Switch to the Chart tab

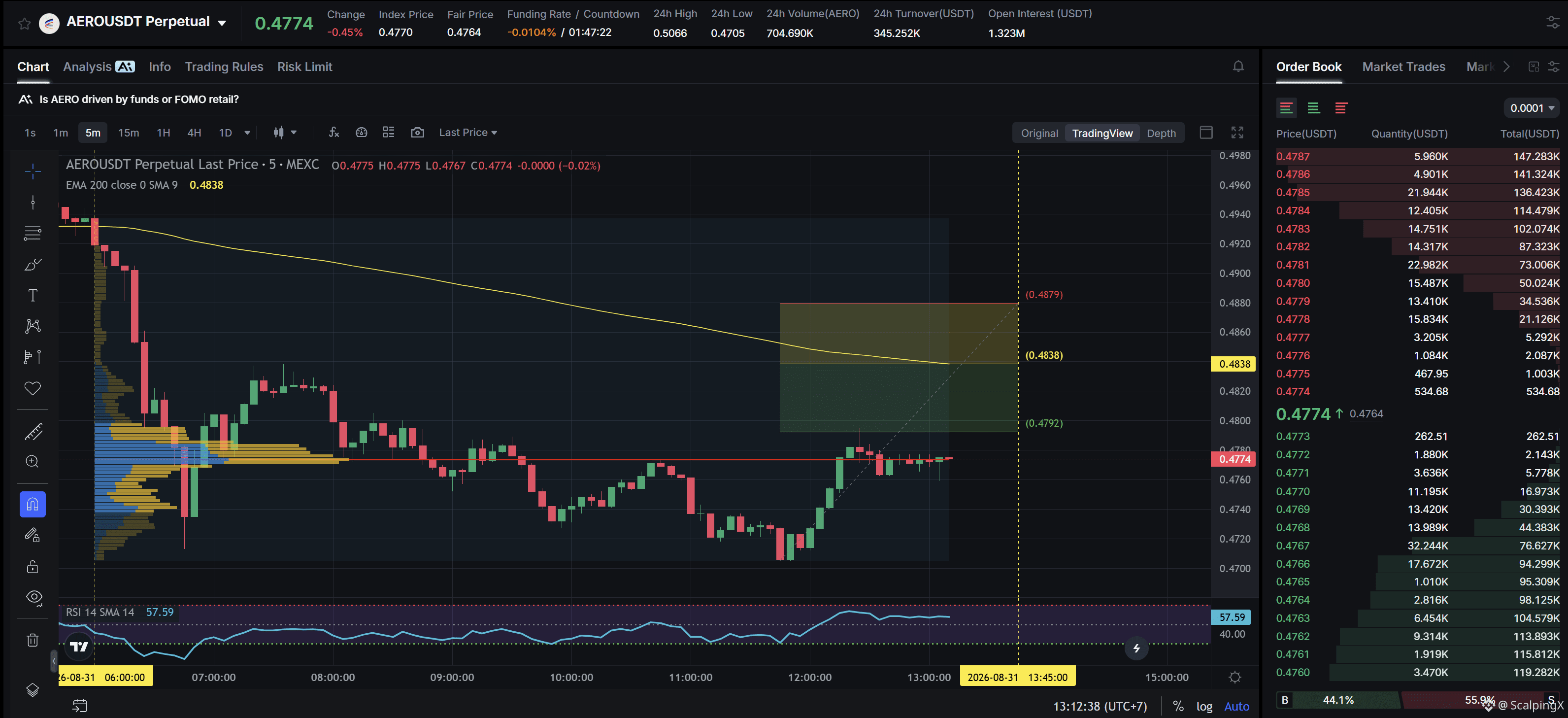(x=33, y=67)
